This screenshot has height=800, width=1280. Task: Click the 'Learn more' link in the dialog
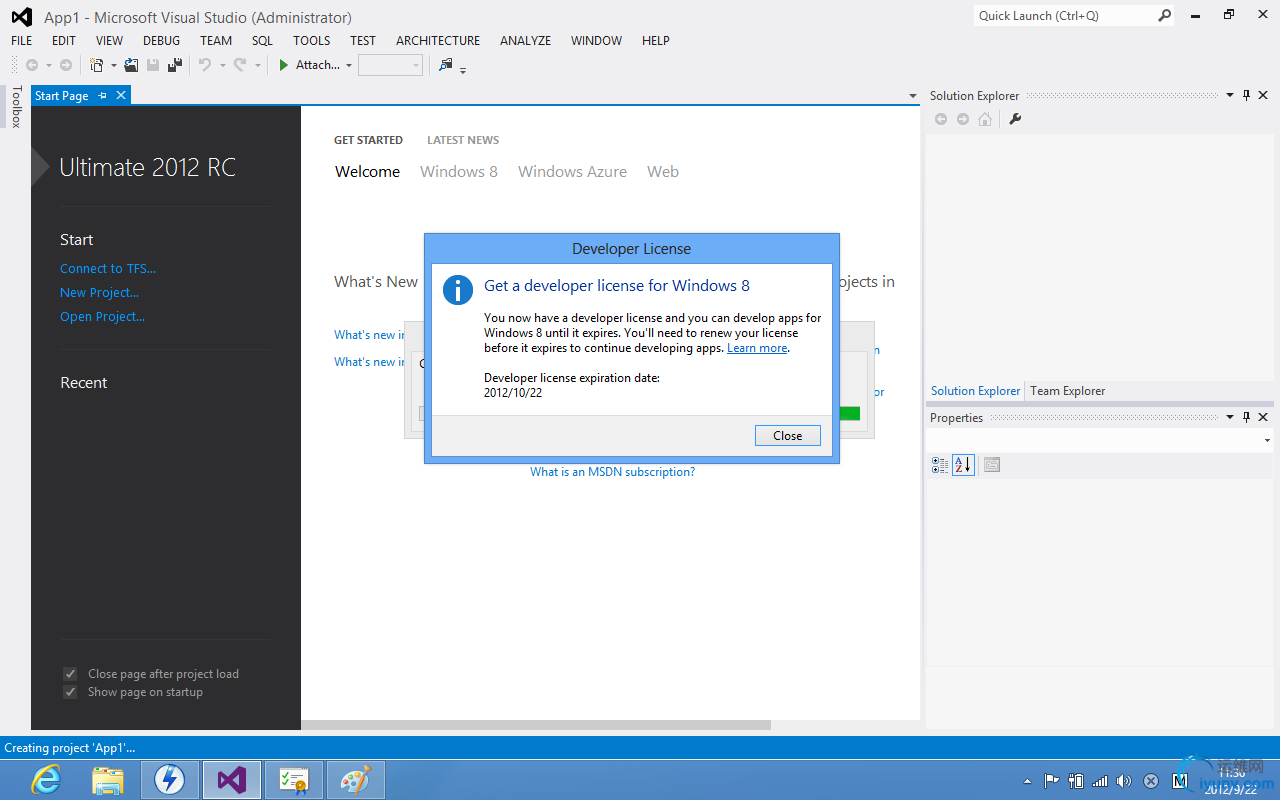(x=757, y=348)
